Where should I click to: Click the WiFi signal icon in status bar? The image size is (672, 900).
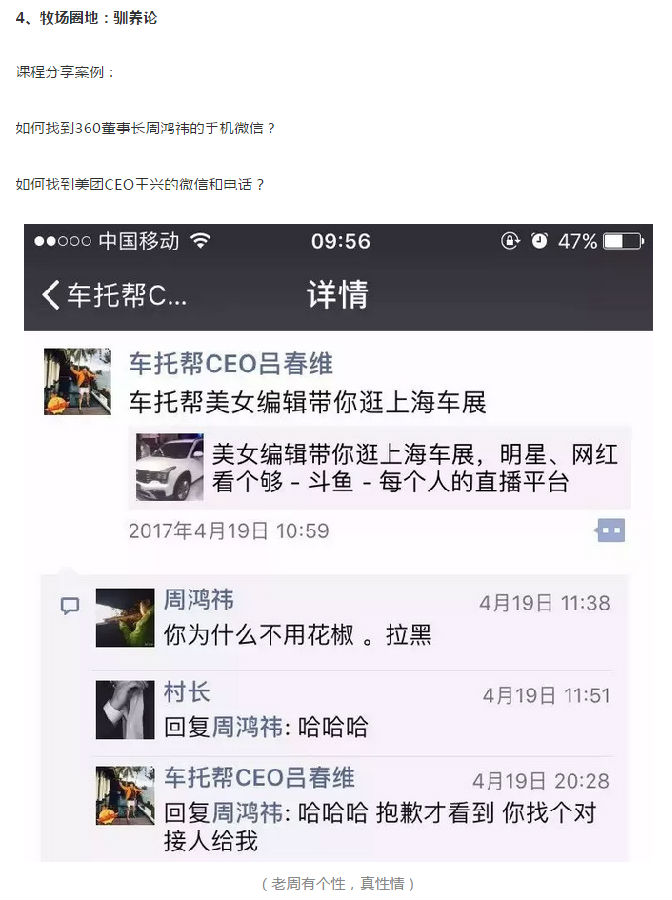[200, 240]
